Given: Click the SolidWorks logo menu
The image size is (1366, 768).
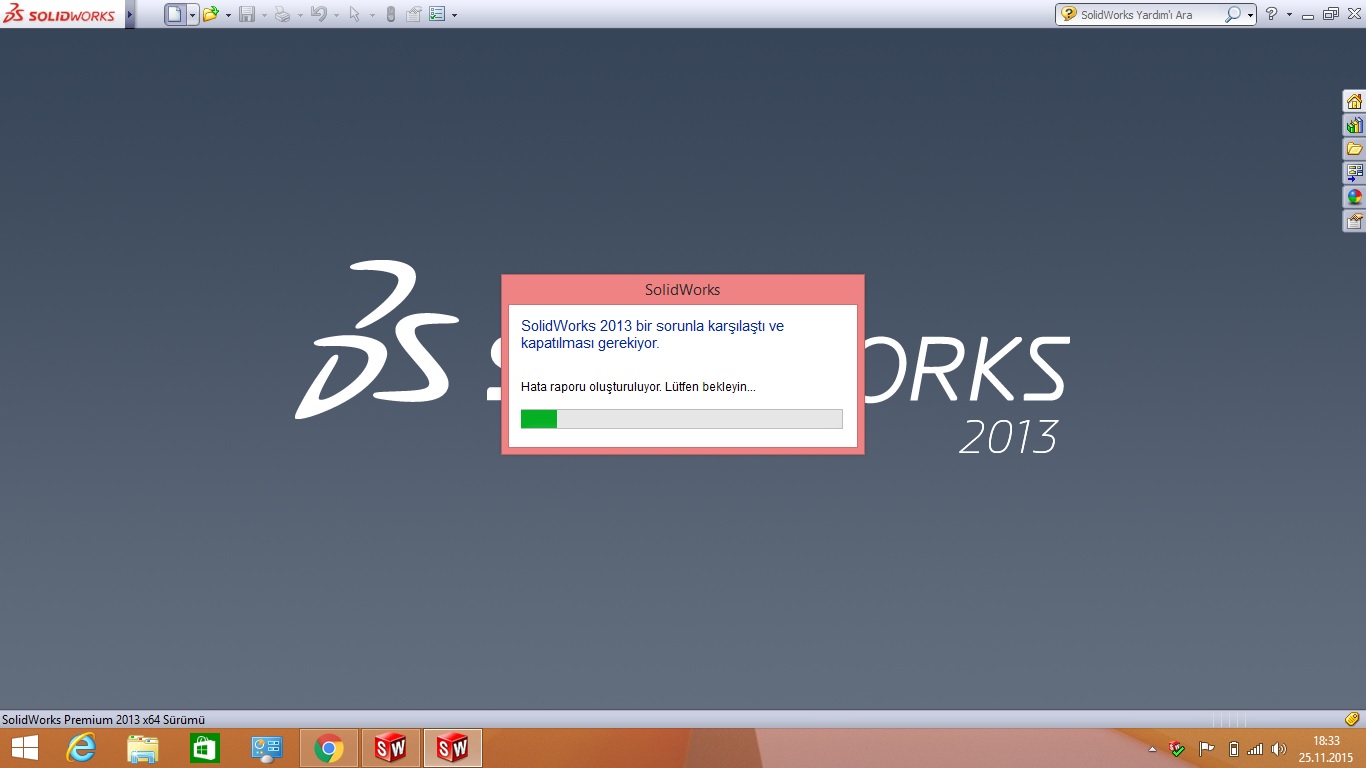Looking at the screenshot, I should (x=59, y=14).
